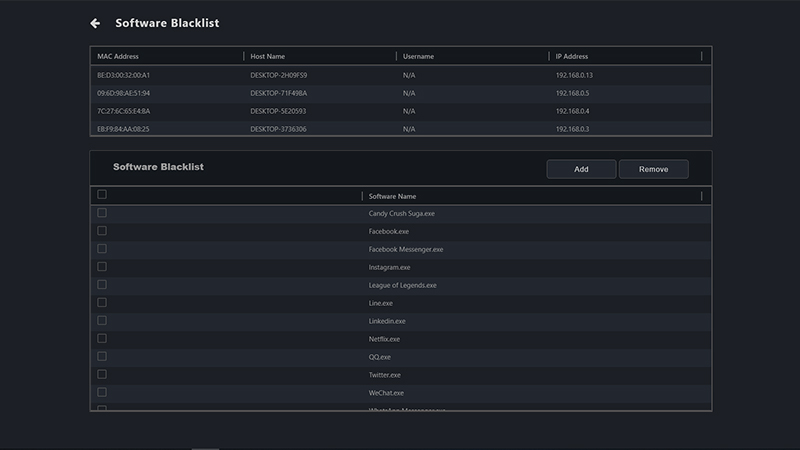Click the Remove button
This screenshot has width=800, height=450.
click(x=653, y=169)
